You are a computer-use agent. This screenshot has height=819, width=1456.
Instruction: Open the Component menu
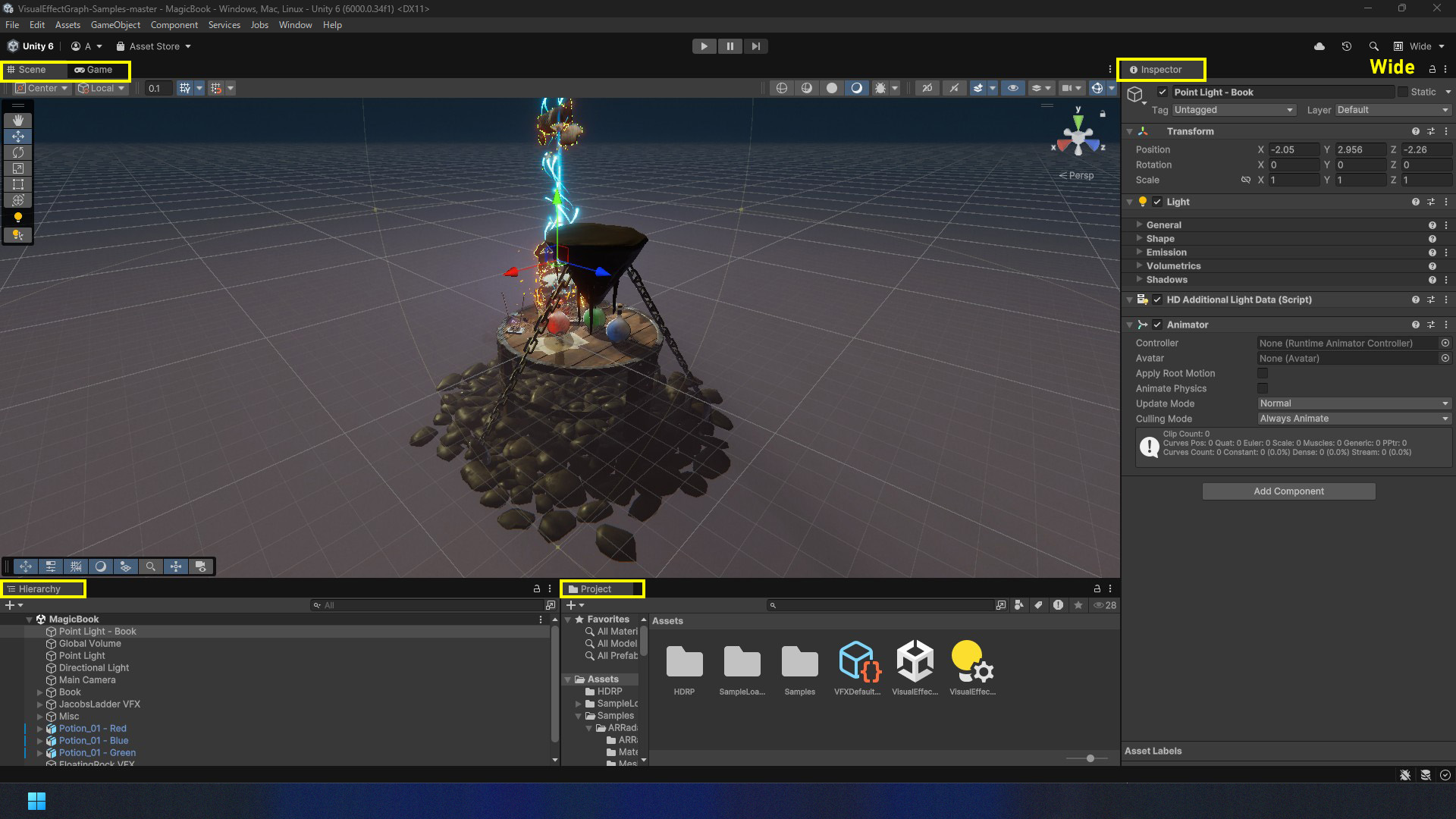[174, 25]
